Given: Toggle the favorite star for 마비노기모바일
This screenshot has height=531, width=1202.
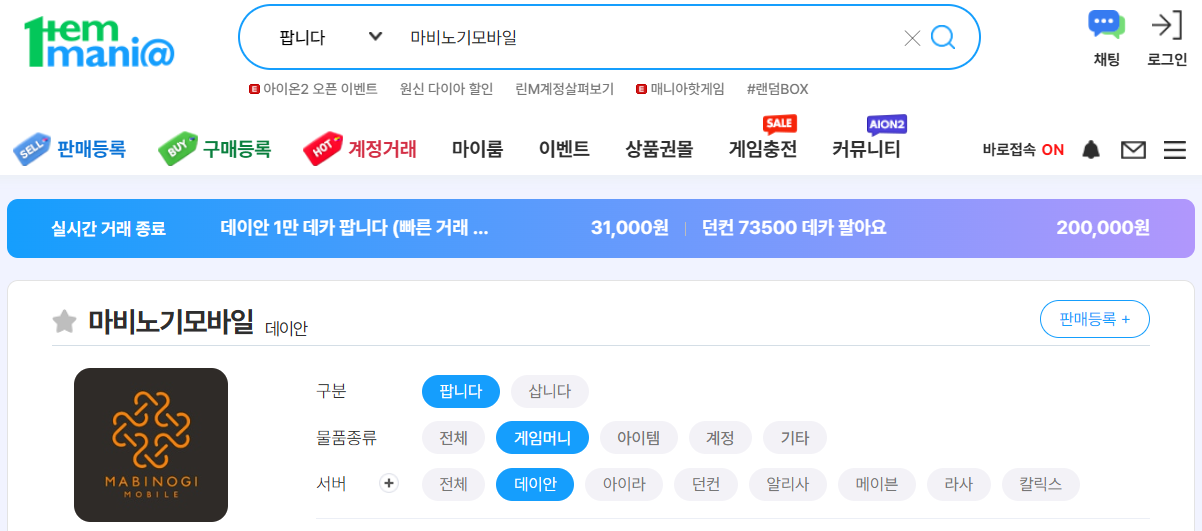Looking at the screenshot, I should (x=64, y=321).
